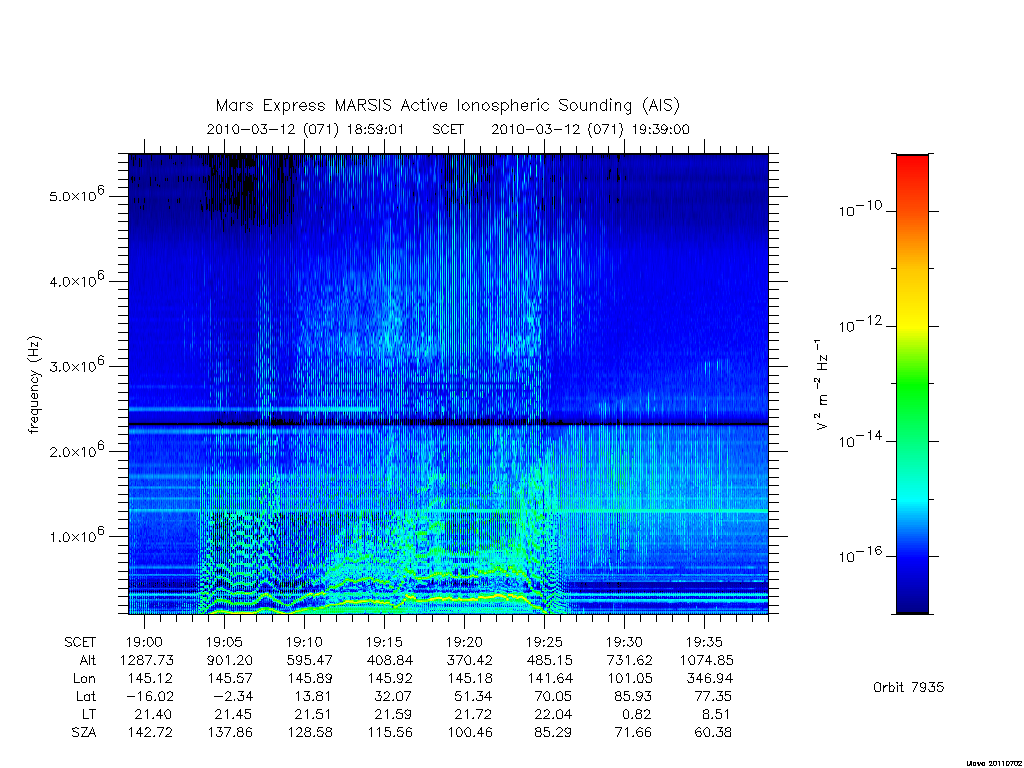
Task: Click latitude value 77.35
Action: [x=712, y=696]
